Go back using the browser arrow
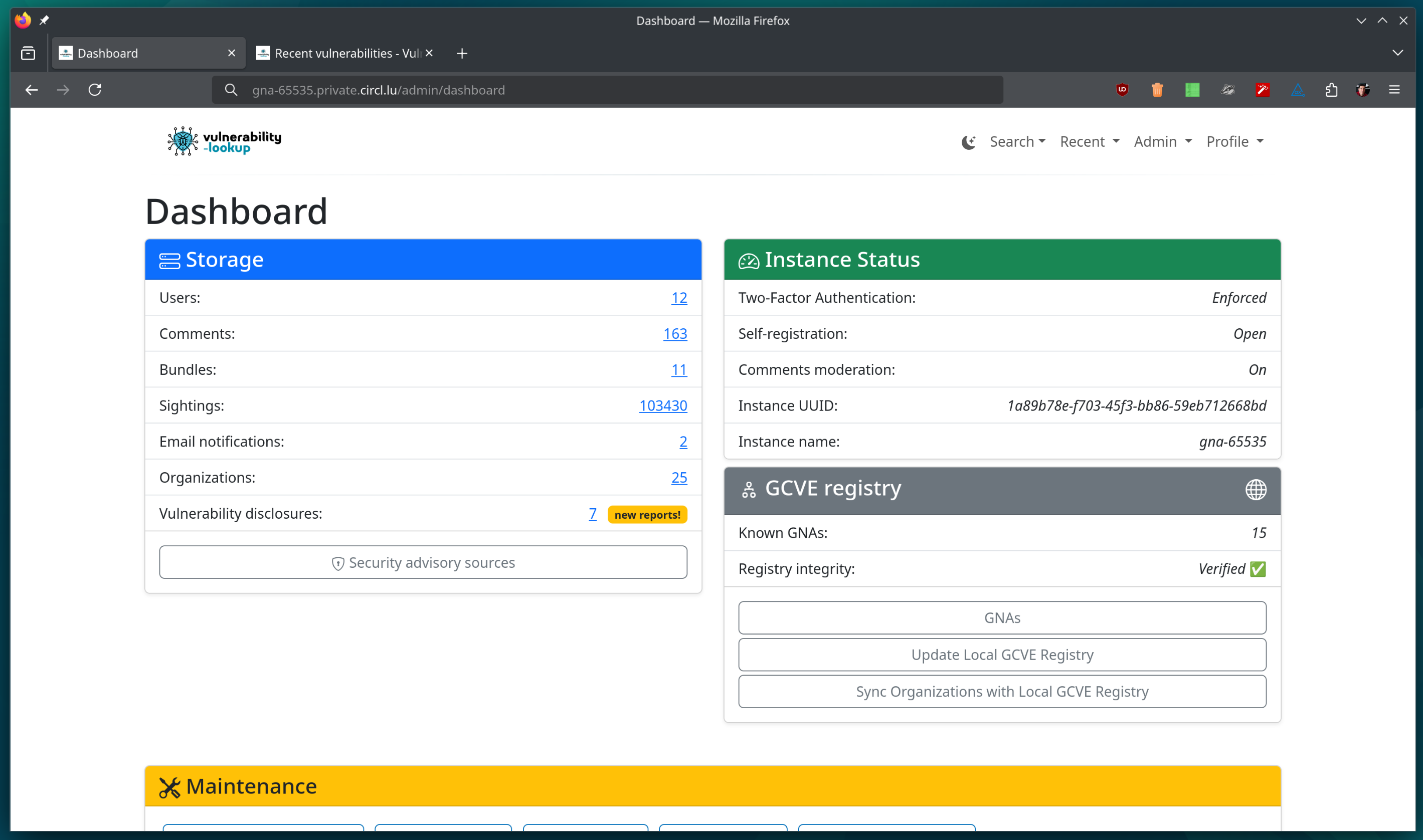Image resolution: width=1423 pixels, height=840 pixels. point(32,89)
